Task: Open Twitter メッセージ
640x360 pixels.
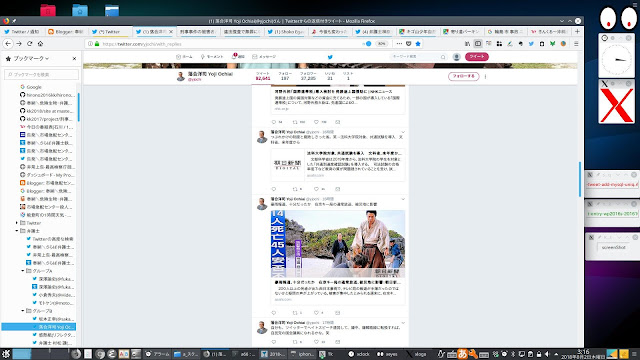Action: point(264,57)
